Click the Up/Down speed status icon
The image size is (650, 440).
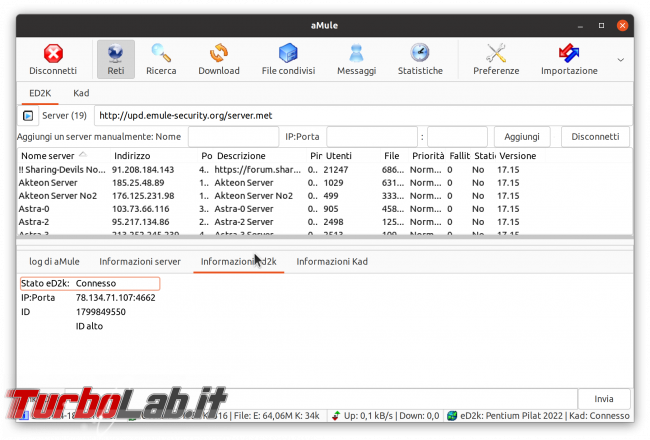pos(336,416)
